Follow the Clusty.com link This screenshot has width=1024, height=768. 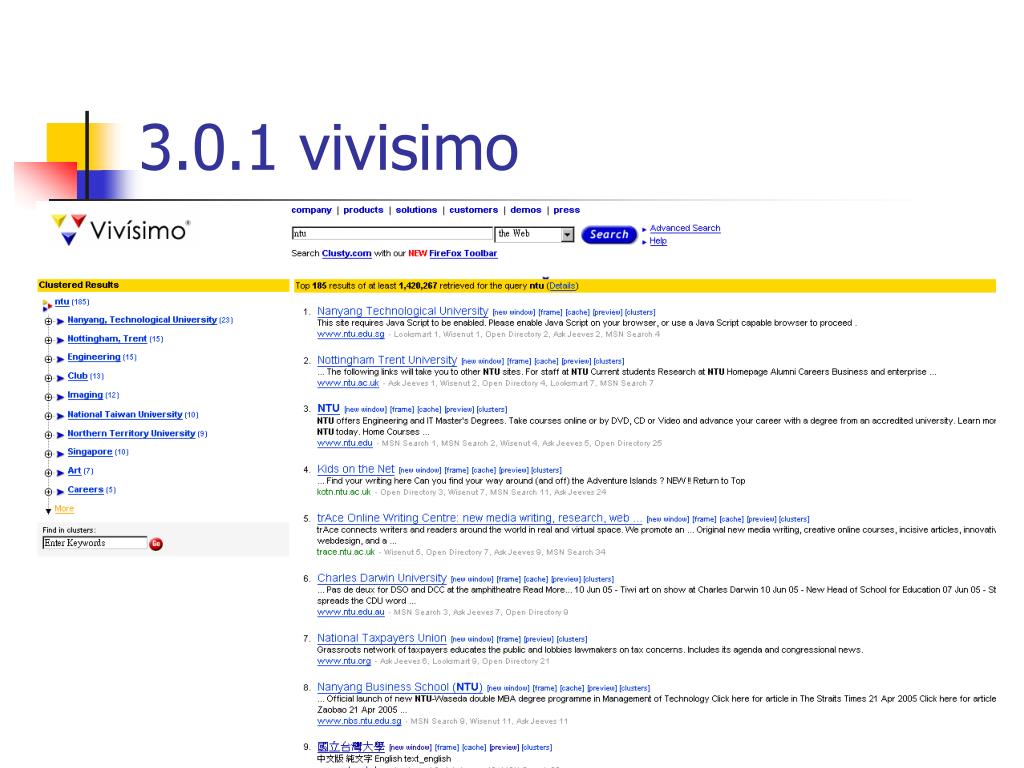point(347,253)
